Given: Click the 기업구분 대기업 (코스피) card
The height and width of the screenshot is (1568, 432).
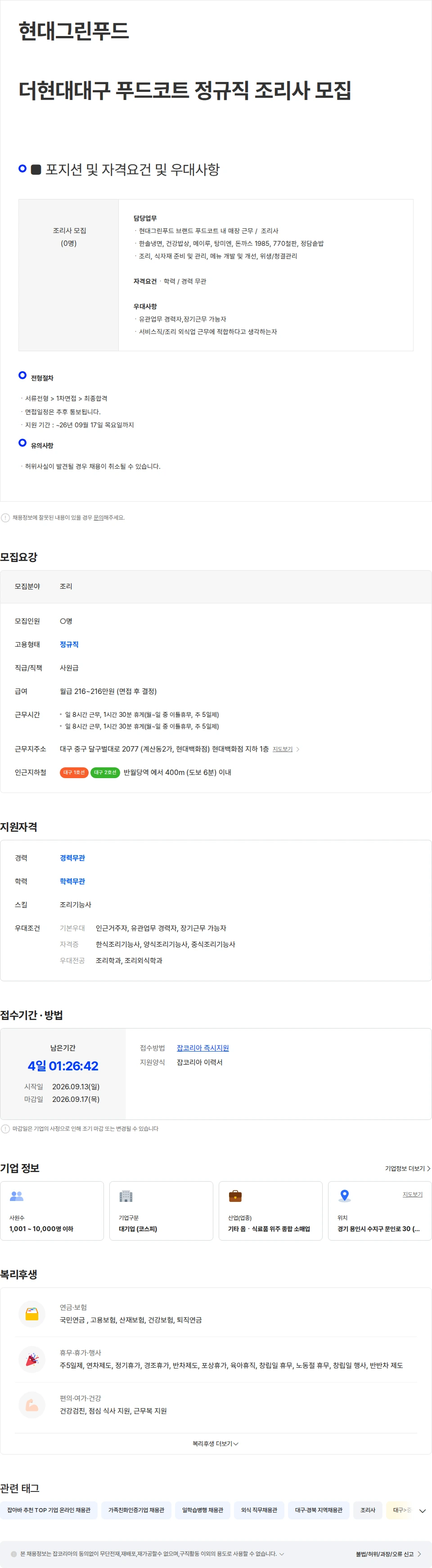Looking at the screenshot, I should (161, 1211).
